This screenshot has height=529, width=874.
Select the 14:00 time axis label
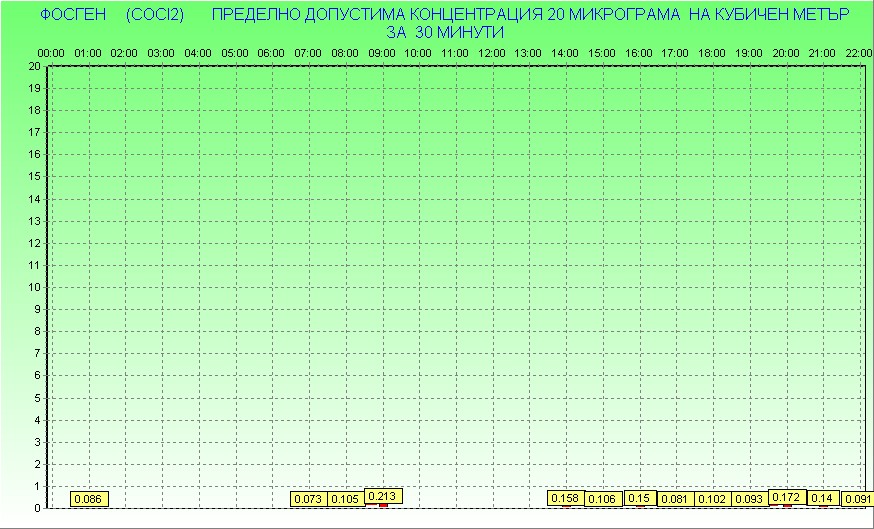point(564,52)
